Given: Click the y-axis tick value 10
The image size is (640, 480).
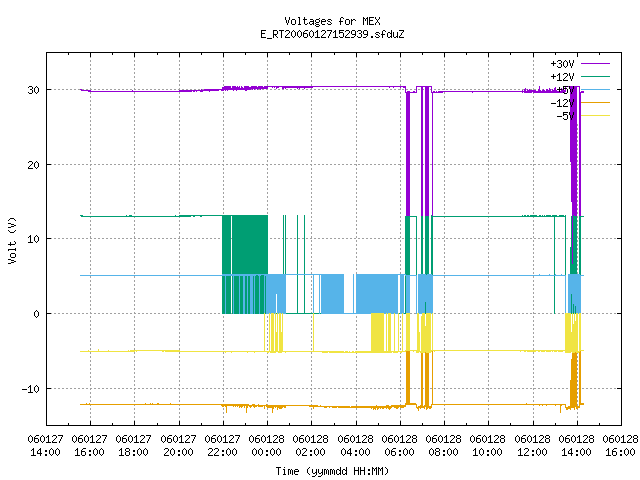Looking at the screenshot, I should [x=33, y=239].
